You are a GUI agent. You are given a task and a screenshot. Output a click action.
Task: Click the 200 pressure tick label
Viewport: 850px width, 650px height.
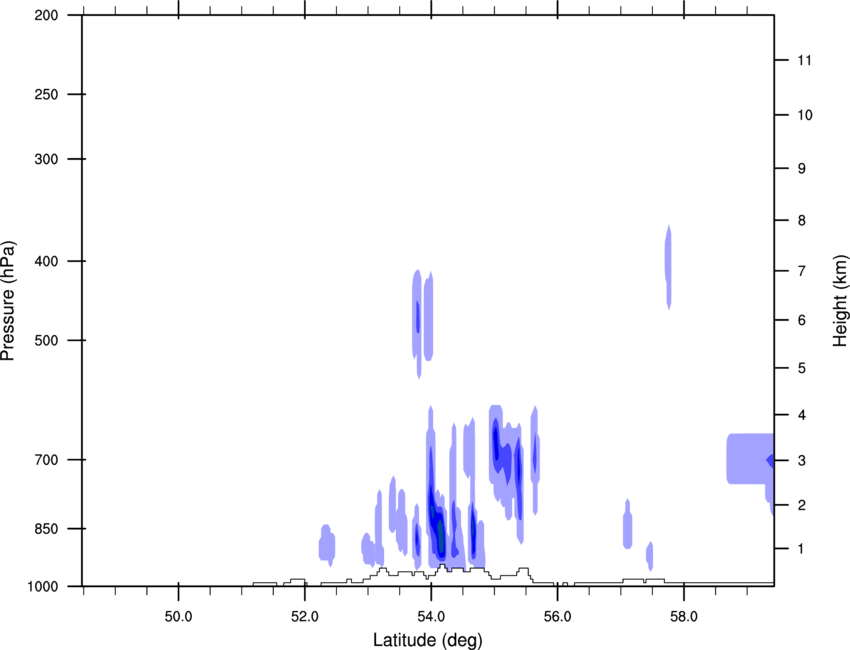pos(46,15)
